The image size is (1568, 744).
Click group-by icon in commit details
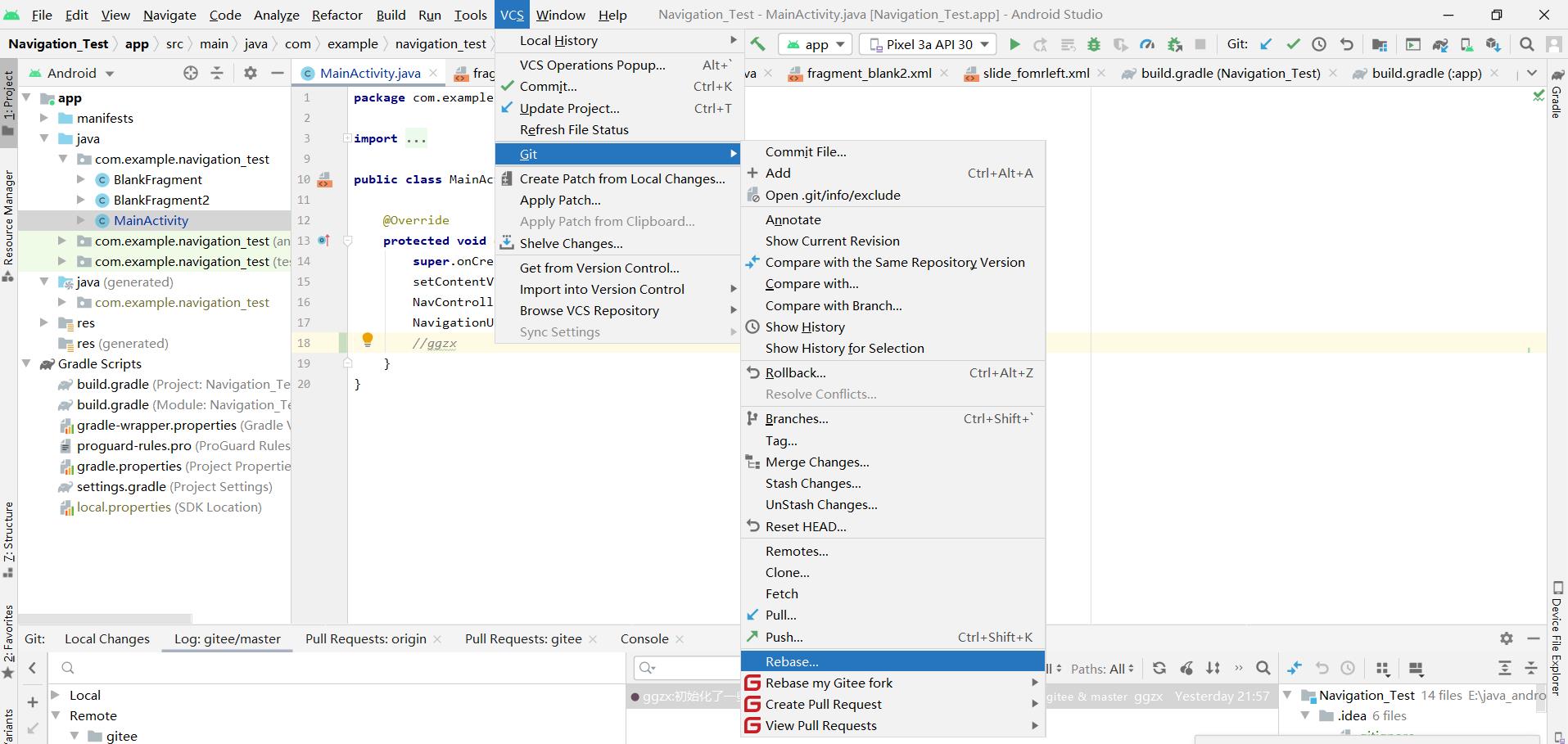click(1383, 669)
